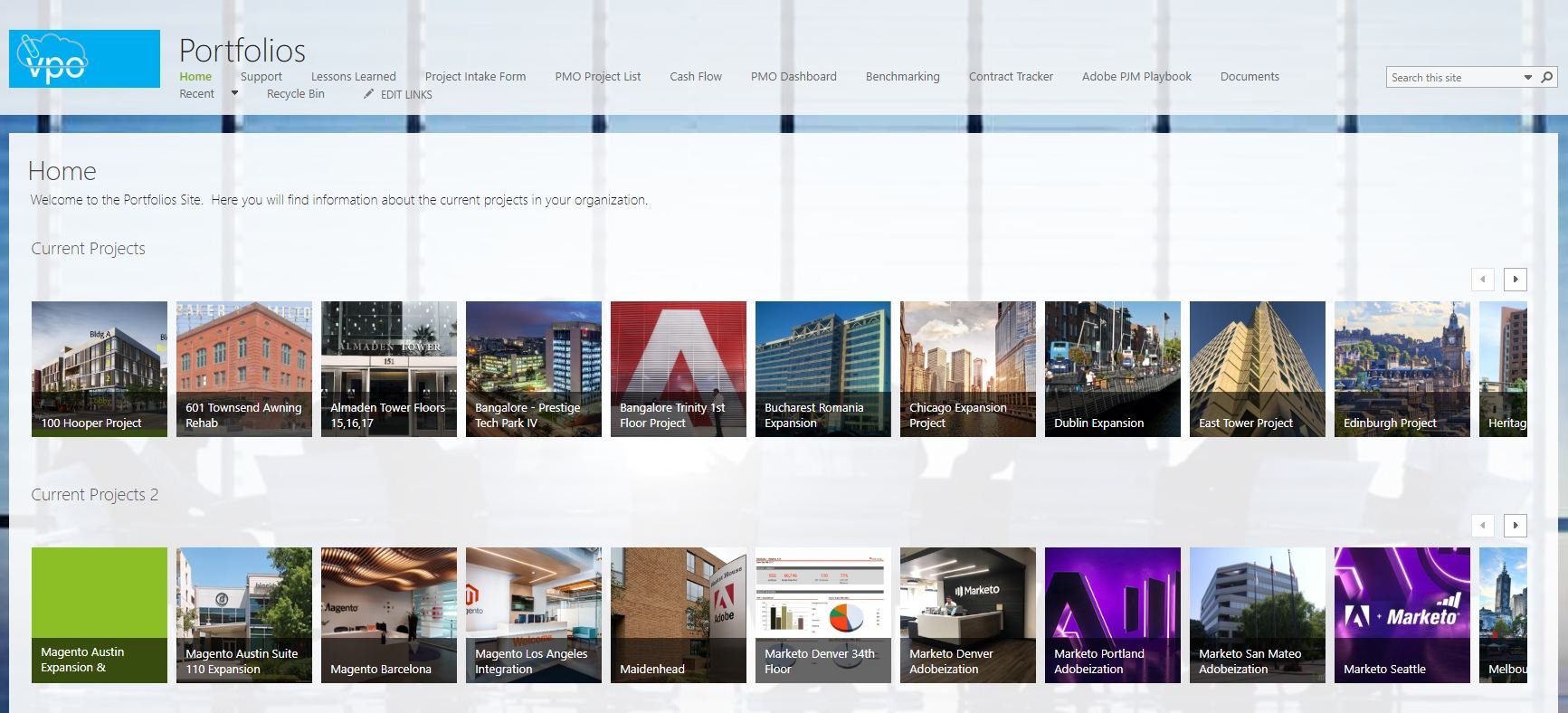
Task: Open the PMO Project List
Action: point(598,77)
